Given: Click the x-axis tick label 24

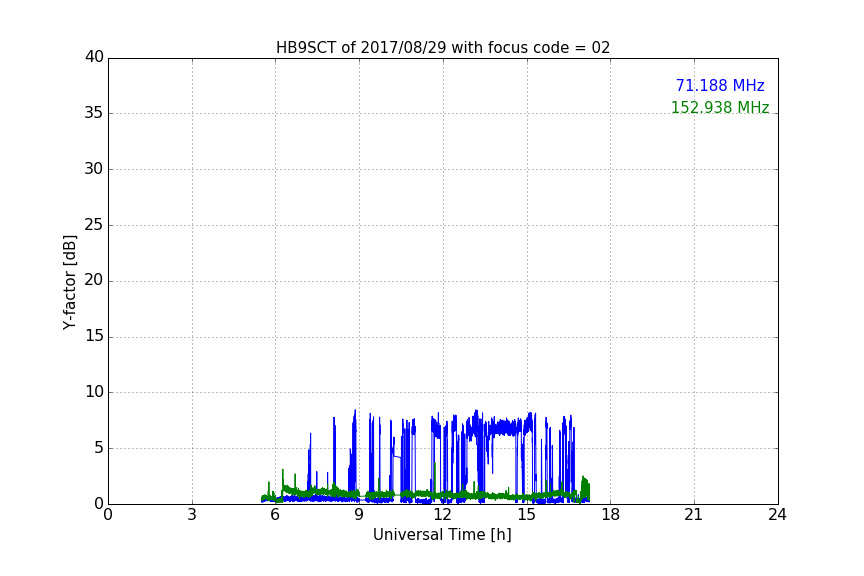Looking at the screenshot, I should pyautogui.click(x=777, y=515).
